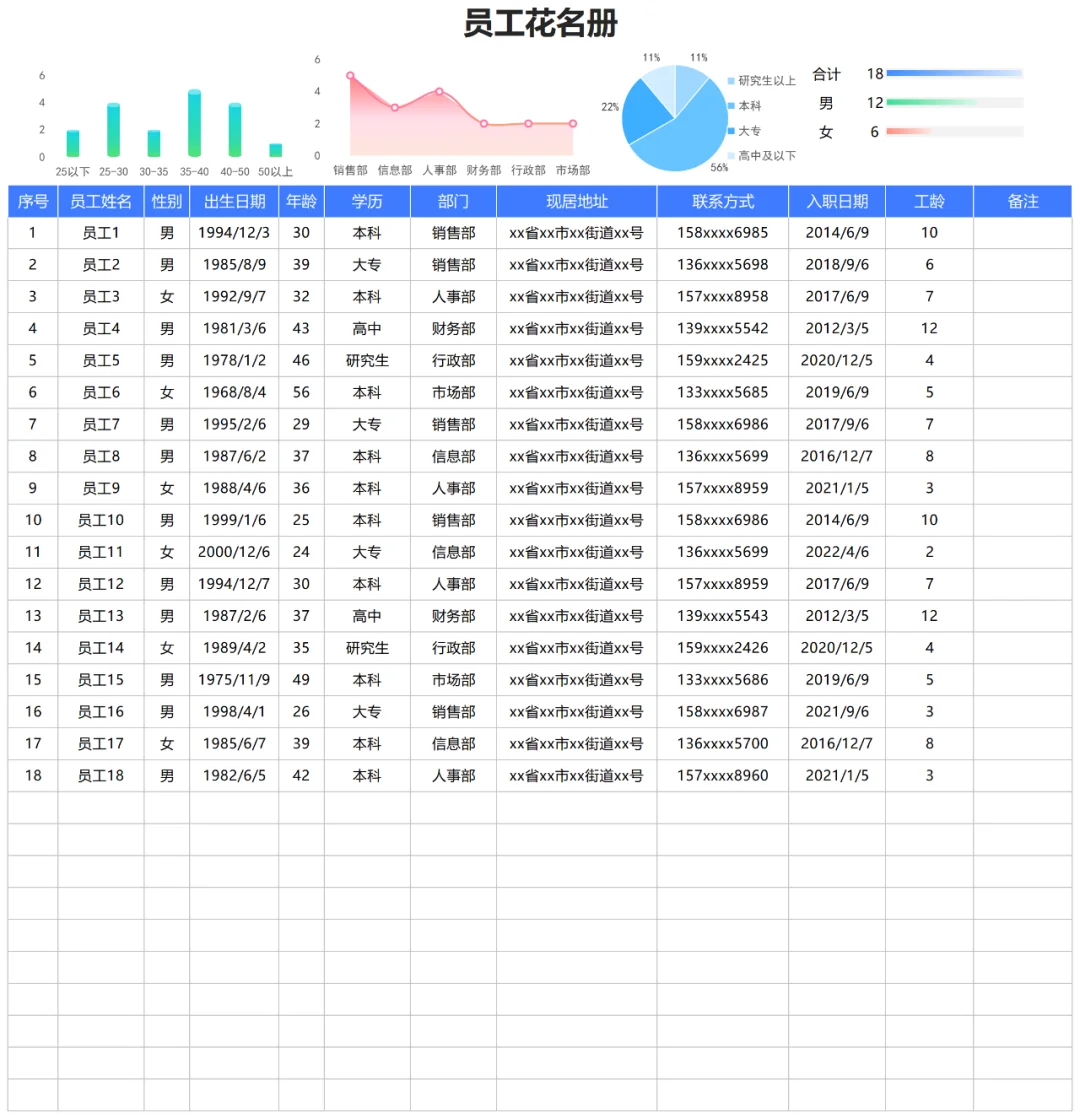Select phone number 158xxxx6985

click(x=723, y=233)
